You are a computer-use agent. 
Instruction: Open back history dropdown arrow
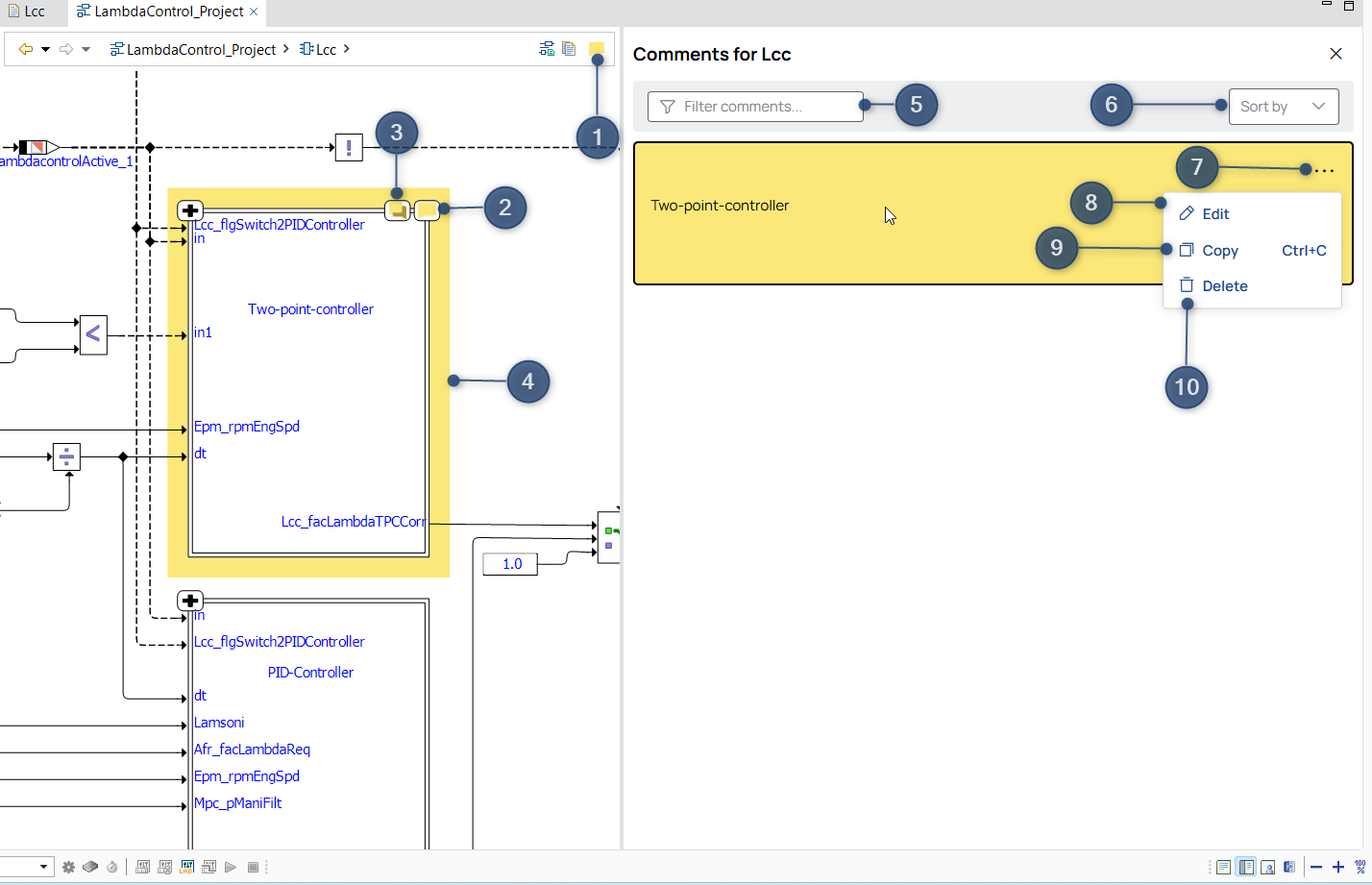(x=45, y=49)
